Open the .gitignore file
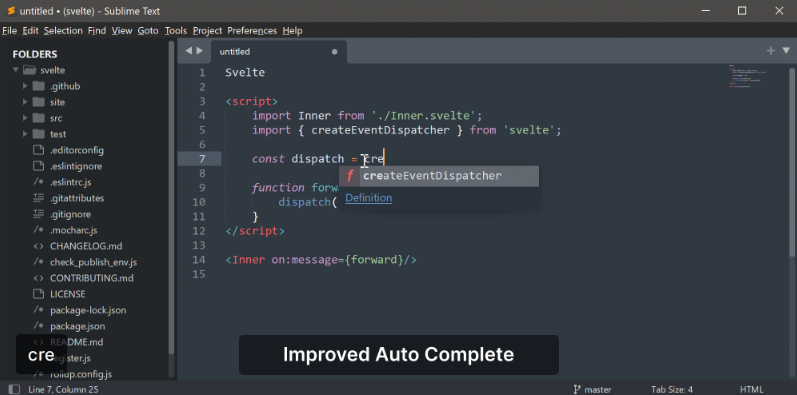 point(70,215)
